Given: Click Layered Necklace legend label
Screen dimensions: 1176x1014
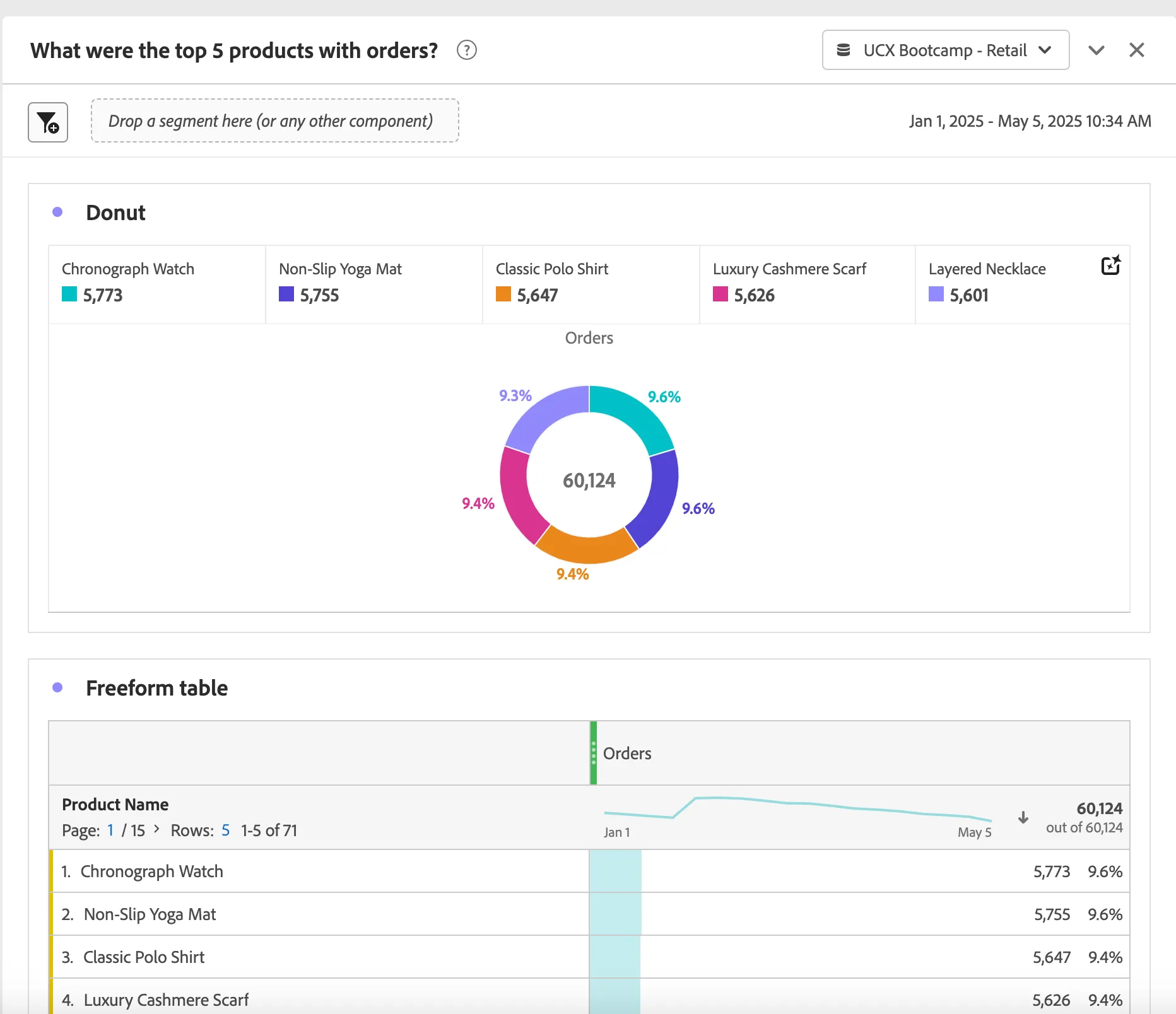Looking at the screenshot, I should pyautogui.click(x=987, y=269).
